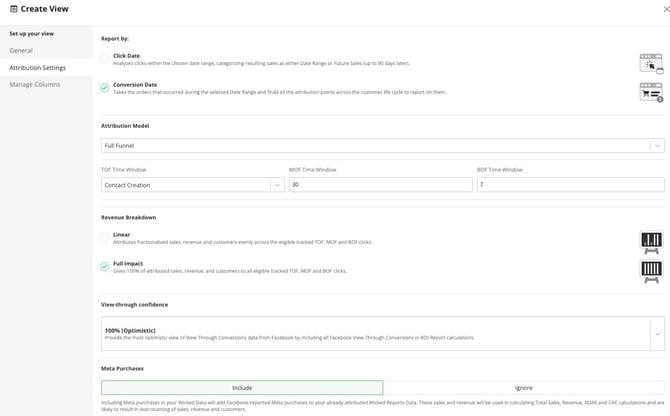
Task: Click the Click Date calendar cursor icon
Action: coord(651,64)
